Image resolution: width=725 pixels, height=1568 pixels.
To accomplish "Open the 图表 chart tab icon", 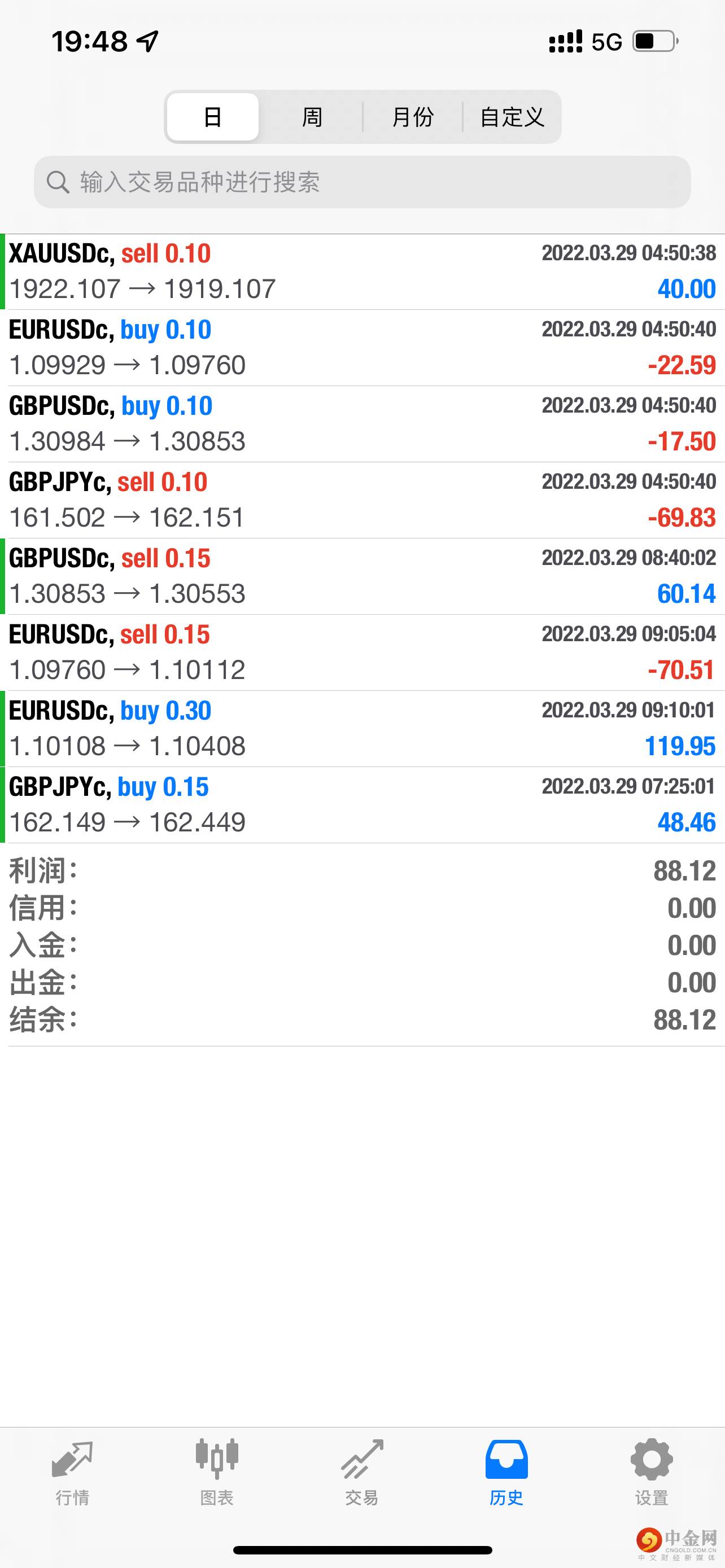I will click(x=217, y=1458).
